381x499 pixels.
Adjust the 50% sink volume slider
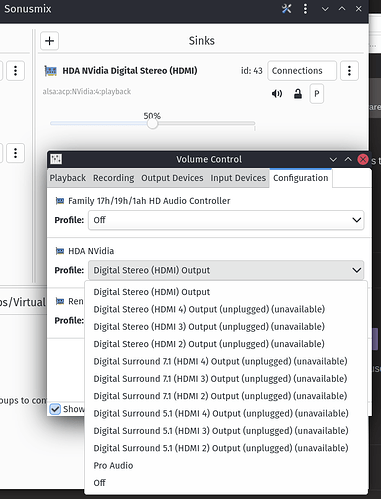click(153, 124)
